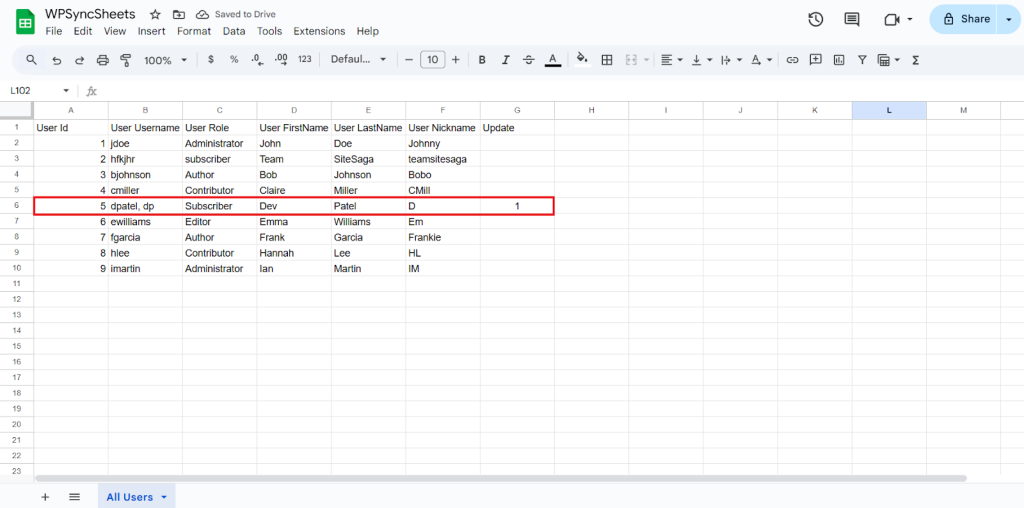1024x508 pixels.
Task: Open the View menu
Action: coord(115,31)
